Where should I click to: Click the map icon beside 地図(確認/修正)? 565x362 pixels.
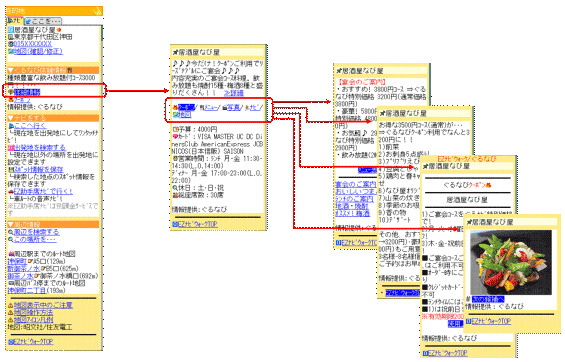tap(10, 52)
